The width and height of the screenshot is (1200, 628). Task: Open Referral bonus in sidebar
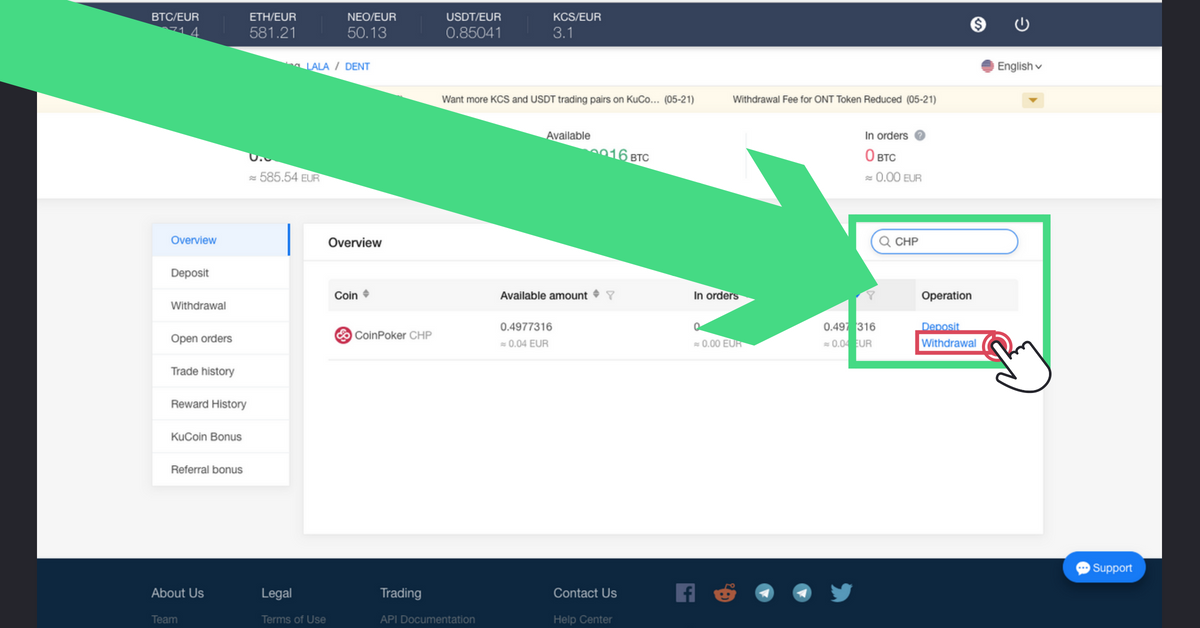[x=220, y=469]
